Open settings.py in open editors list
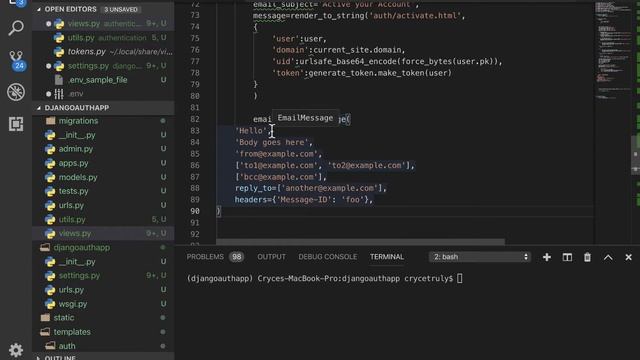This screenshot has height=360, width=640. point(104,66)
